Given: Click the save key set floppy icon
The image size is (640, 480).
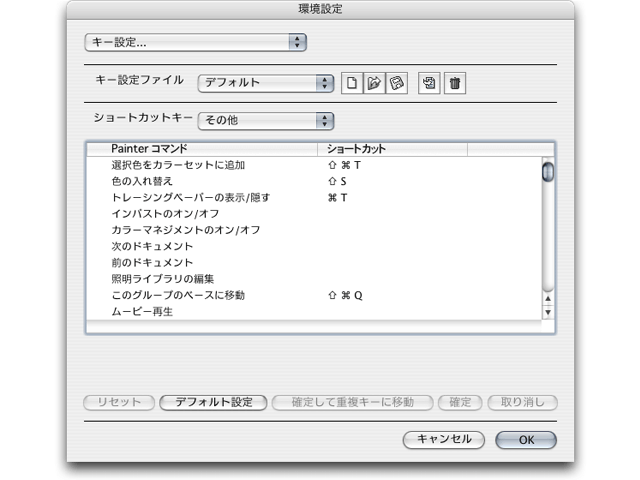Looking at the screenshot, I should [x=396, y=84].
